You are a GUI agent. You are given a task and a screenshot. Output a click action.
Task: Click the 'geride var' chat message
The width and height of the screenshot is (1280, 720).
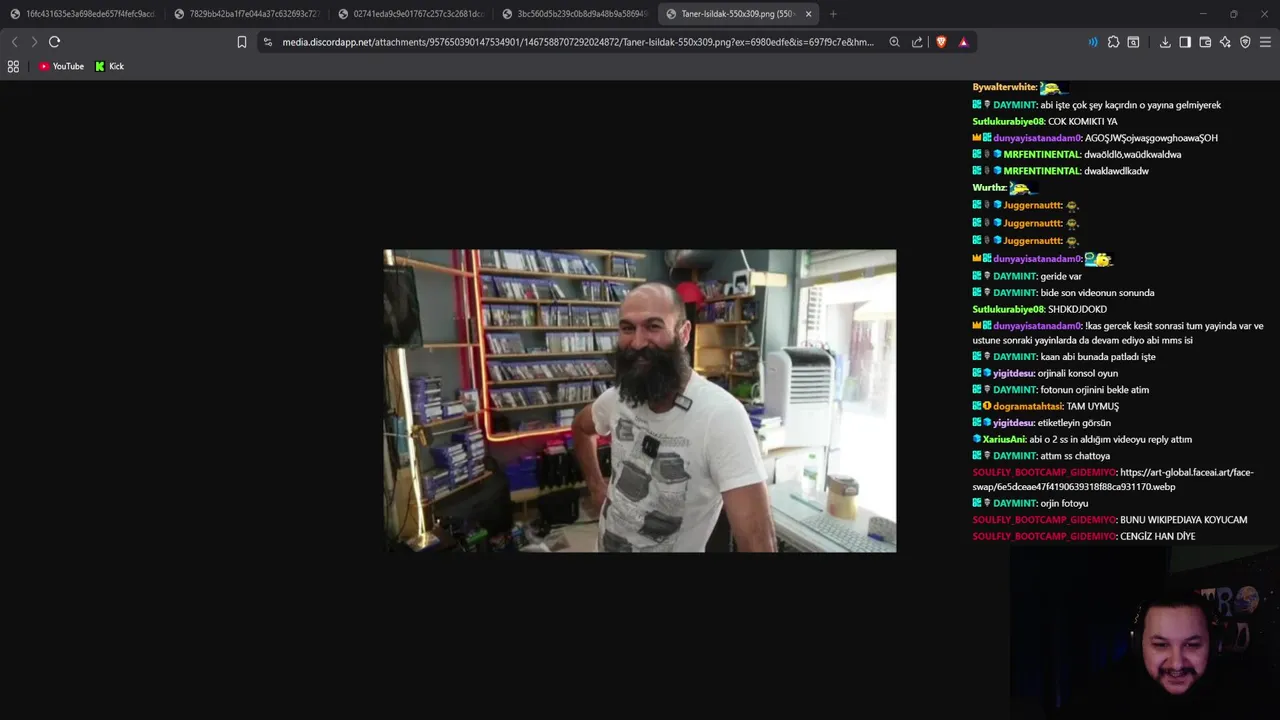point(1061,276)
